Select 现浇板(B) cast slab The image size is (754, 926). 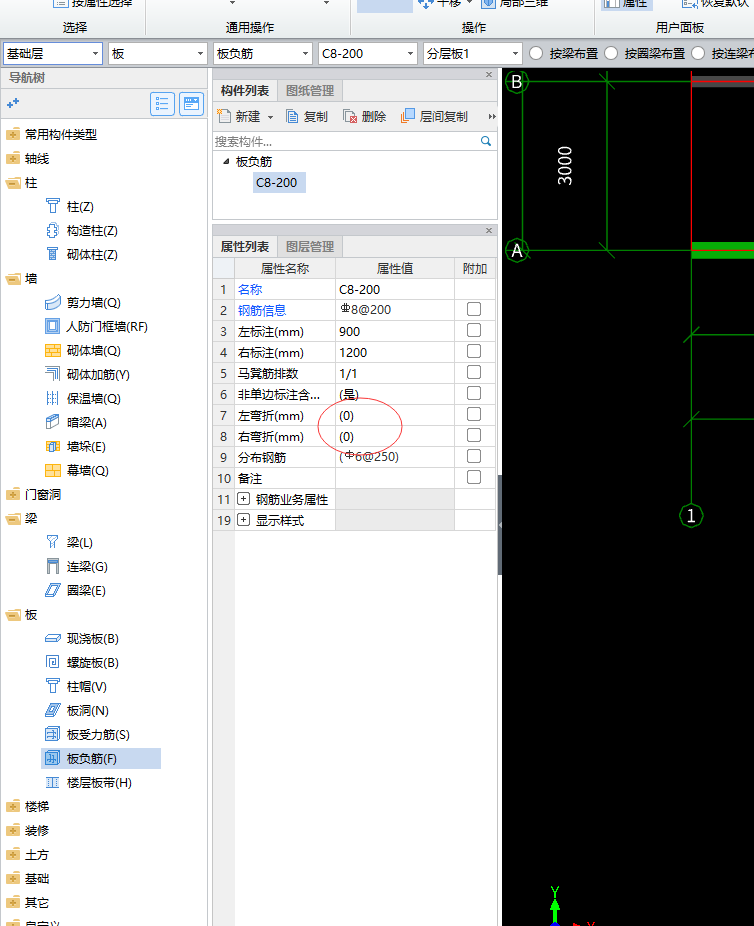(93, 638)
